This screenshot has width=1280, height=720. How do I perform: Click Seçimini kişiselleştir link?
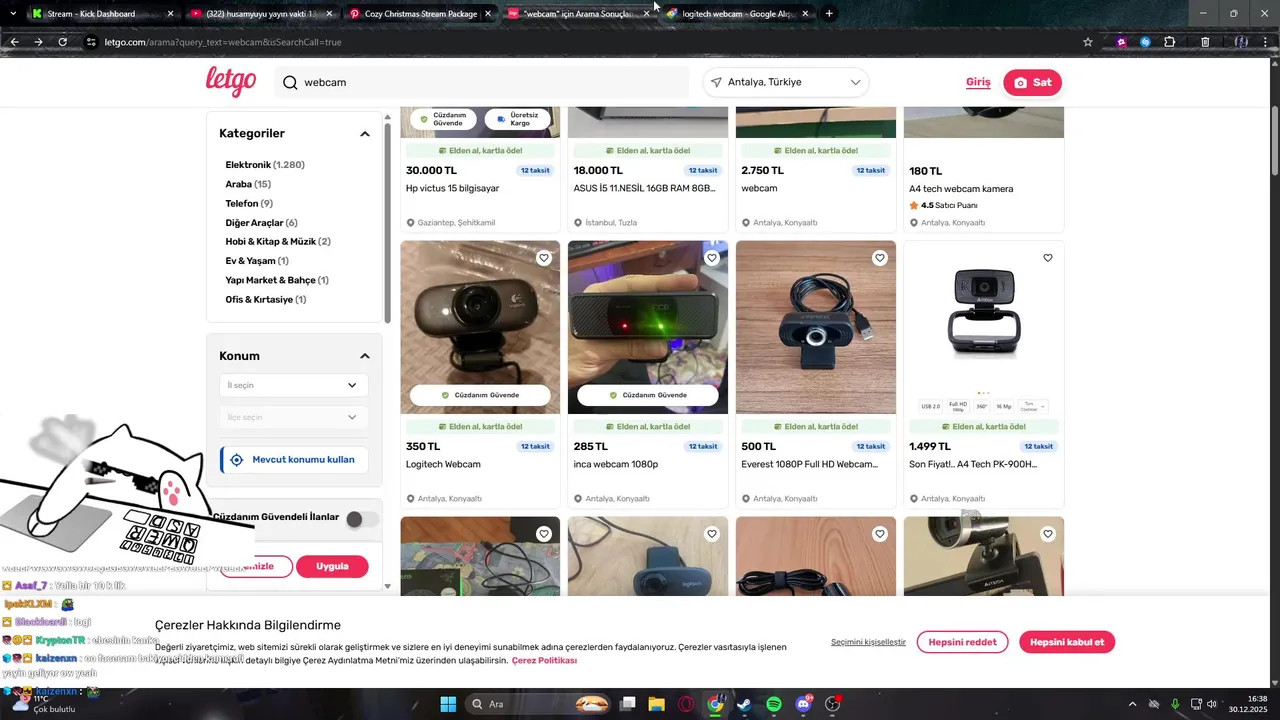point(868,642)
